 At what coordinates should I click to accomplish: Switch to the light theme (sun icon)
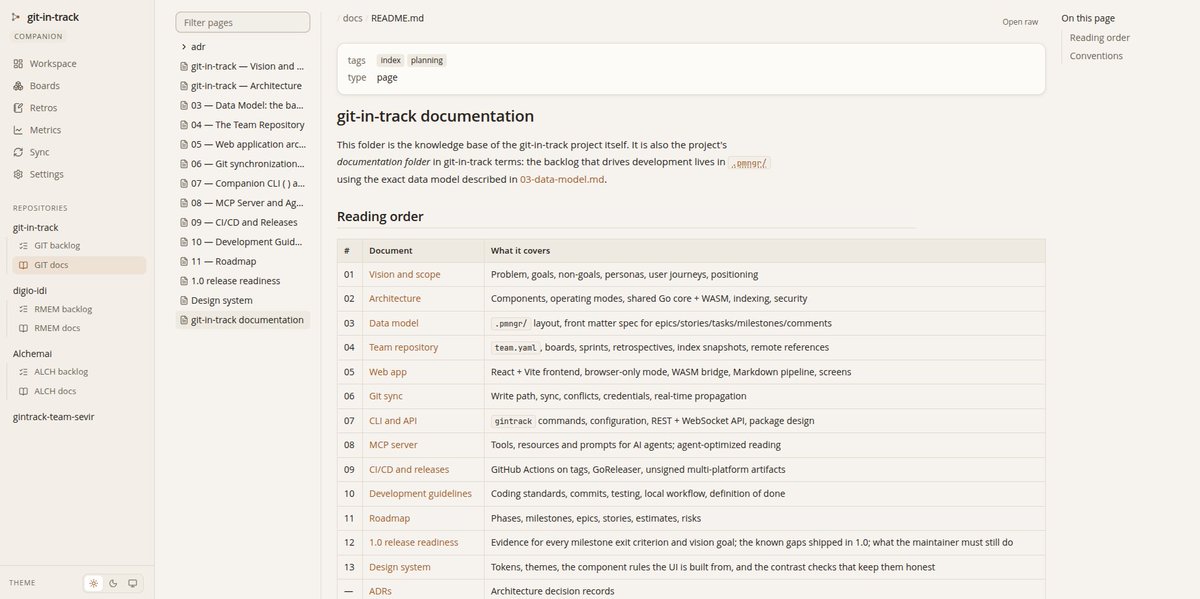(94, 583)
